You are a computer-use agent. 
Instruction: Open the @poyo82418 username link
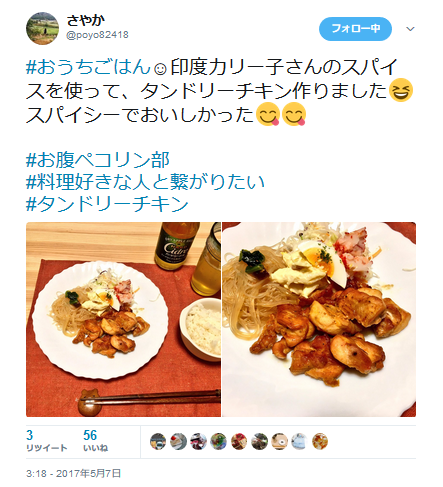pyautogui.click(x=97, y=35)
